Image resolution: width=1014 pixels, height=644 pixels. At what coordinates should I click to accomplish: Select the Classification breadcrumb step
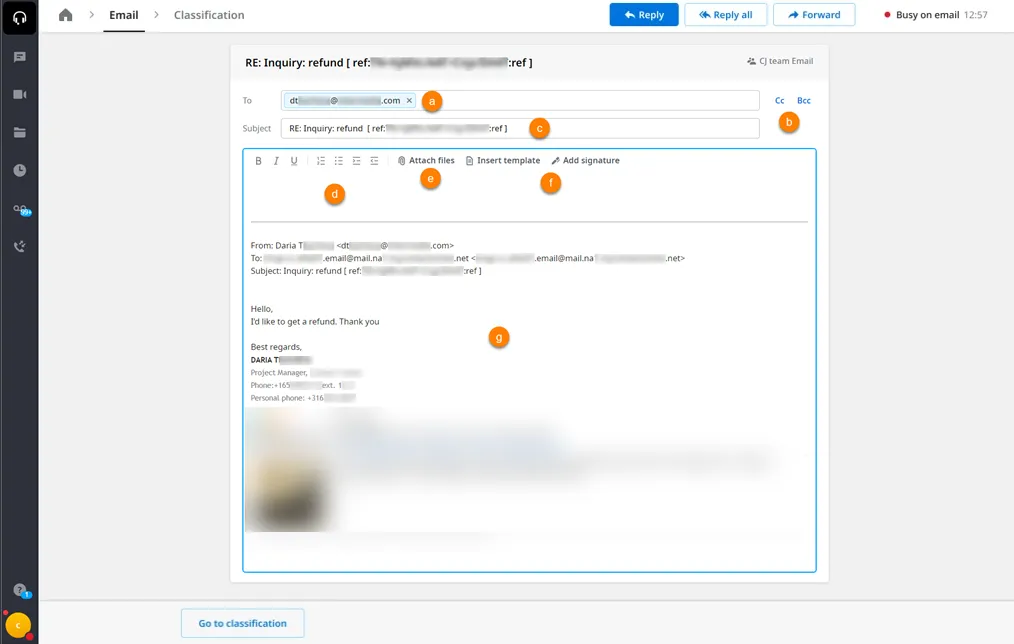tap(209, 15)
